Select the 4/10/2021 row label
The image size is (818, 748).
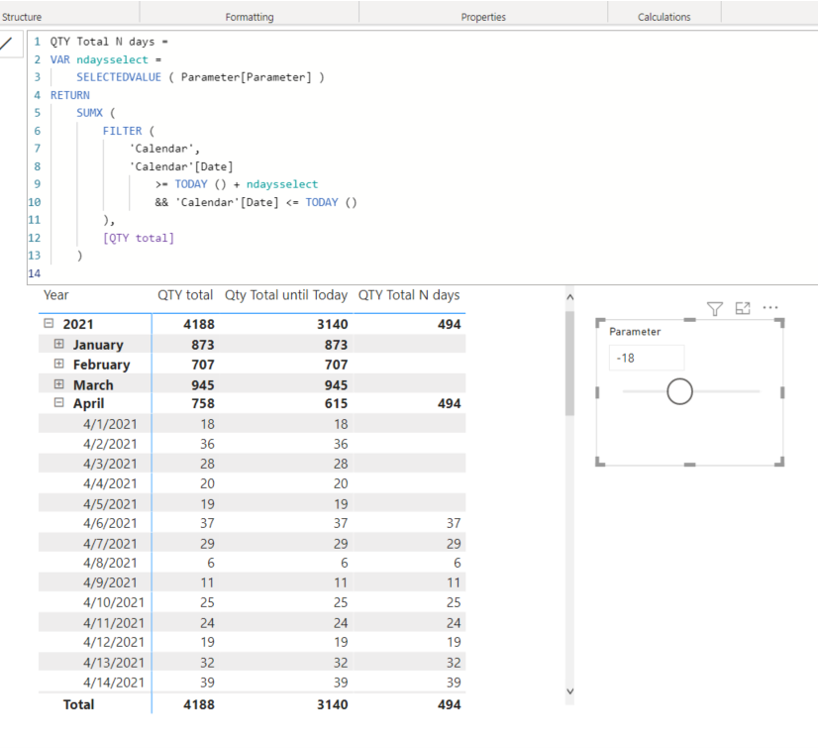coord(114,602)
